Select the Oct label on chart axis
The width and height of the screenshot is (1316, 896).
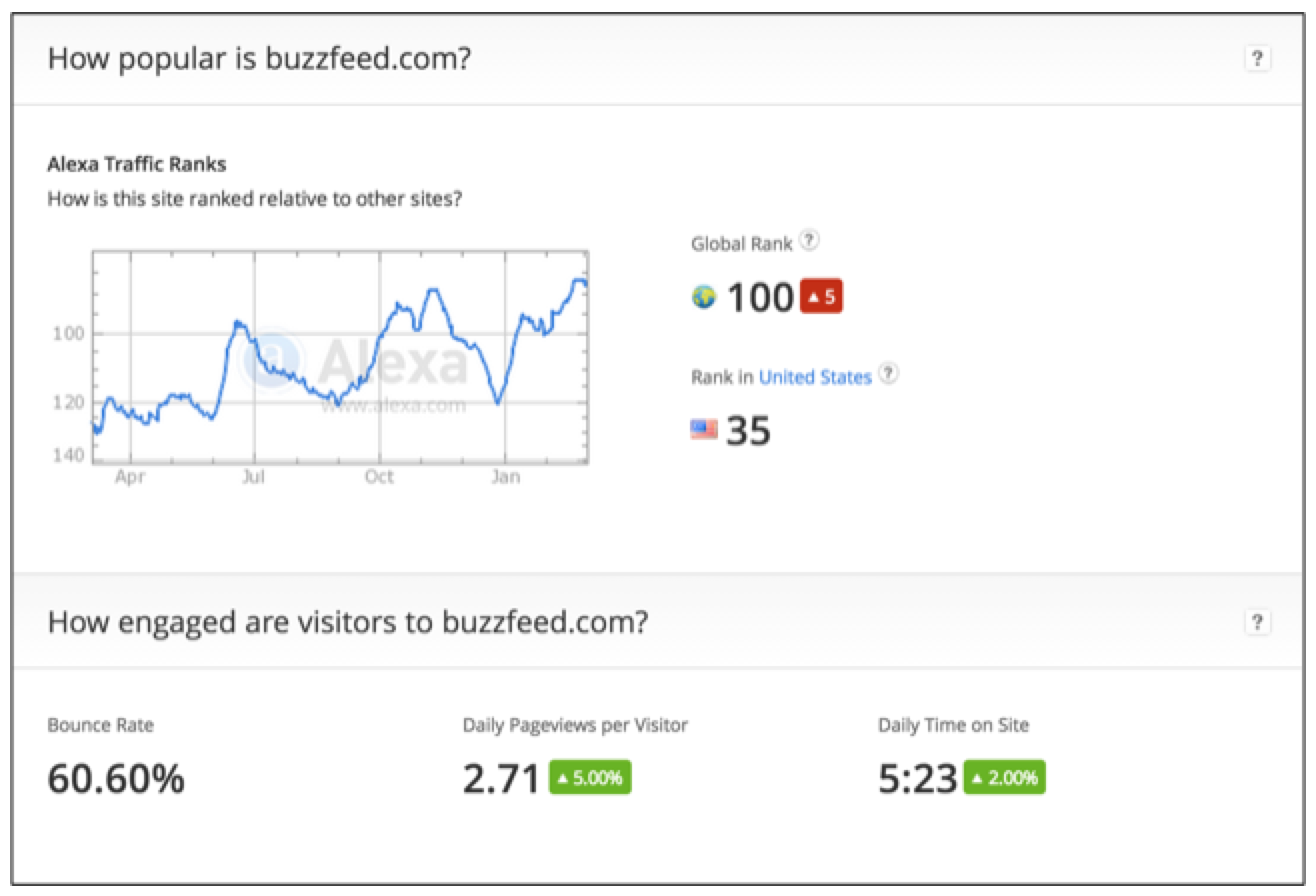(379, 478)
